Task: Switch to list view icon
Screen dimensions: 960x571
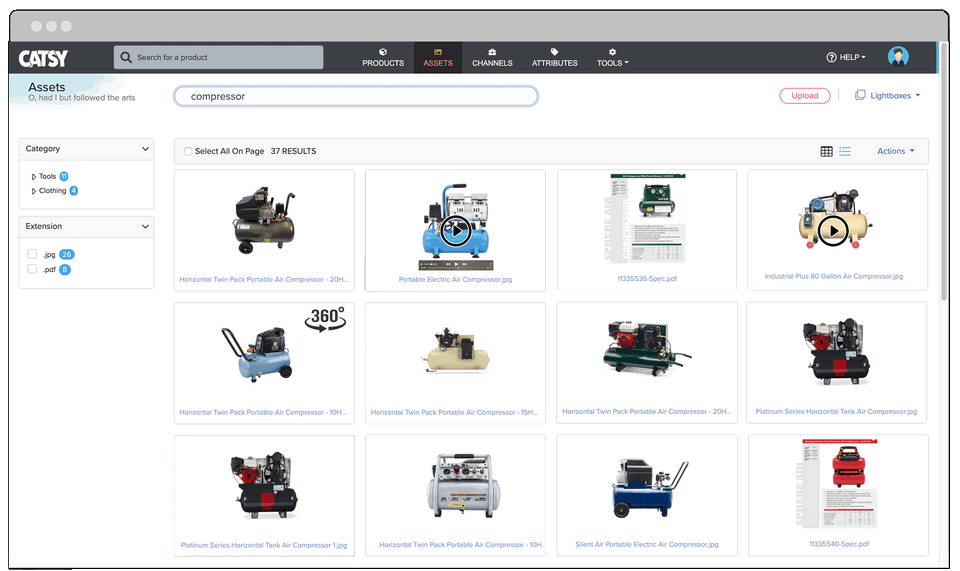Action: pos(845,152)
